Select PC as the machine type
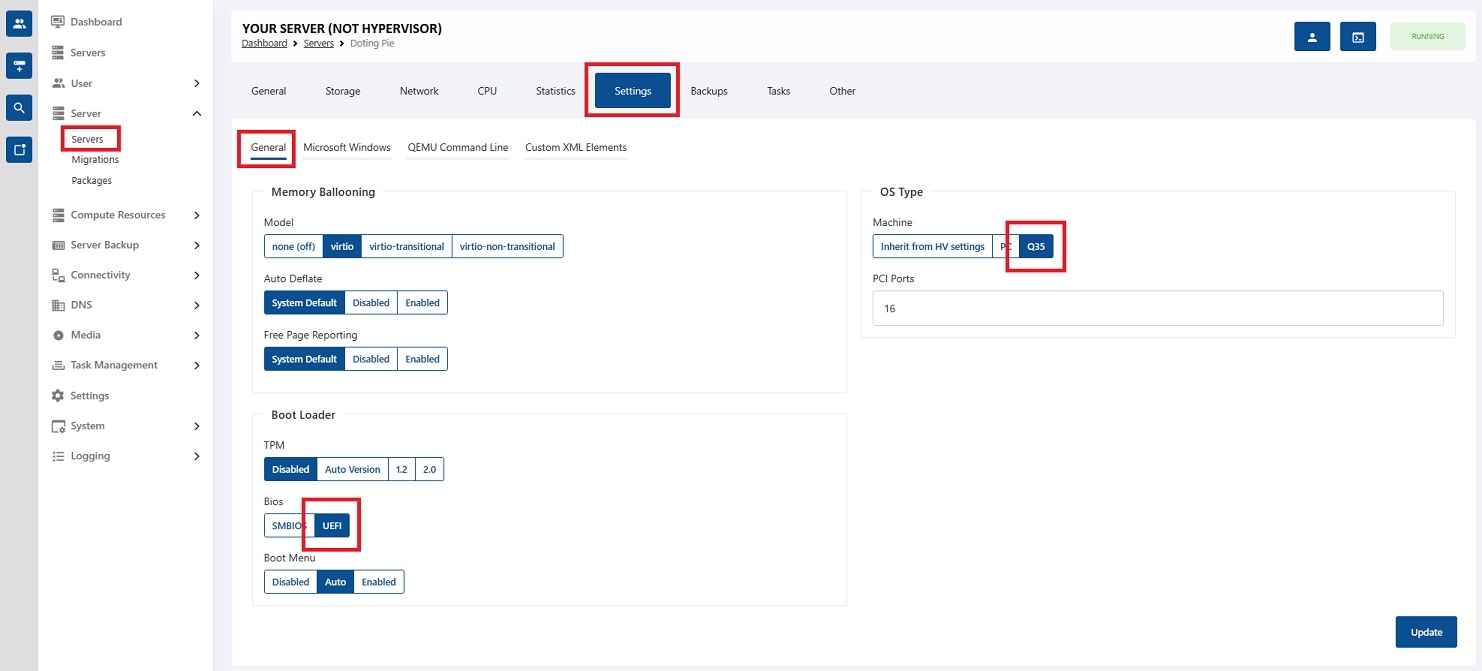The image size is (1482, 671). pos(1006,246)
